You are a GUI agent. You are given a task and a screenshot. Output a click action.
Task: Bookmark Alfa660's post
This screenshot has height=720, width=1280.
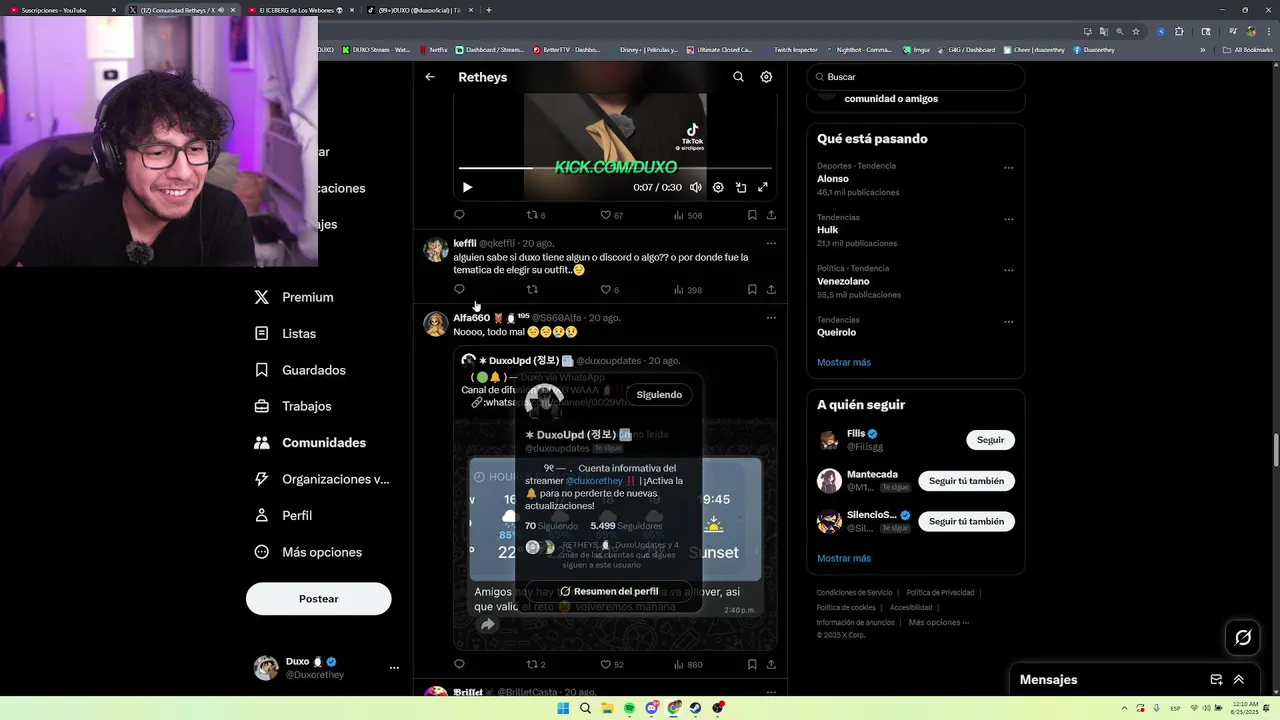752,665
